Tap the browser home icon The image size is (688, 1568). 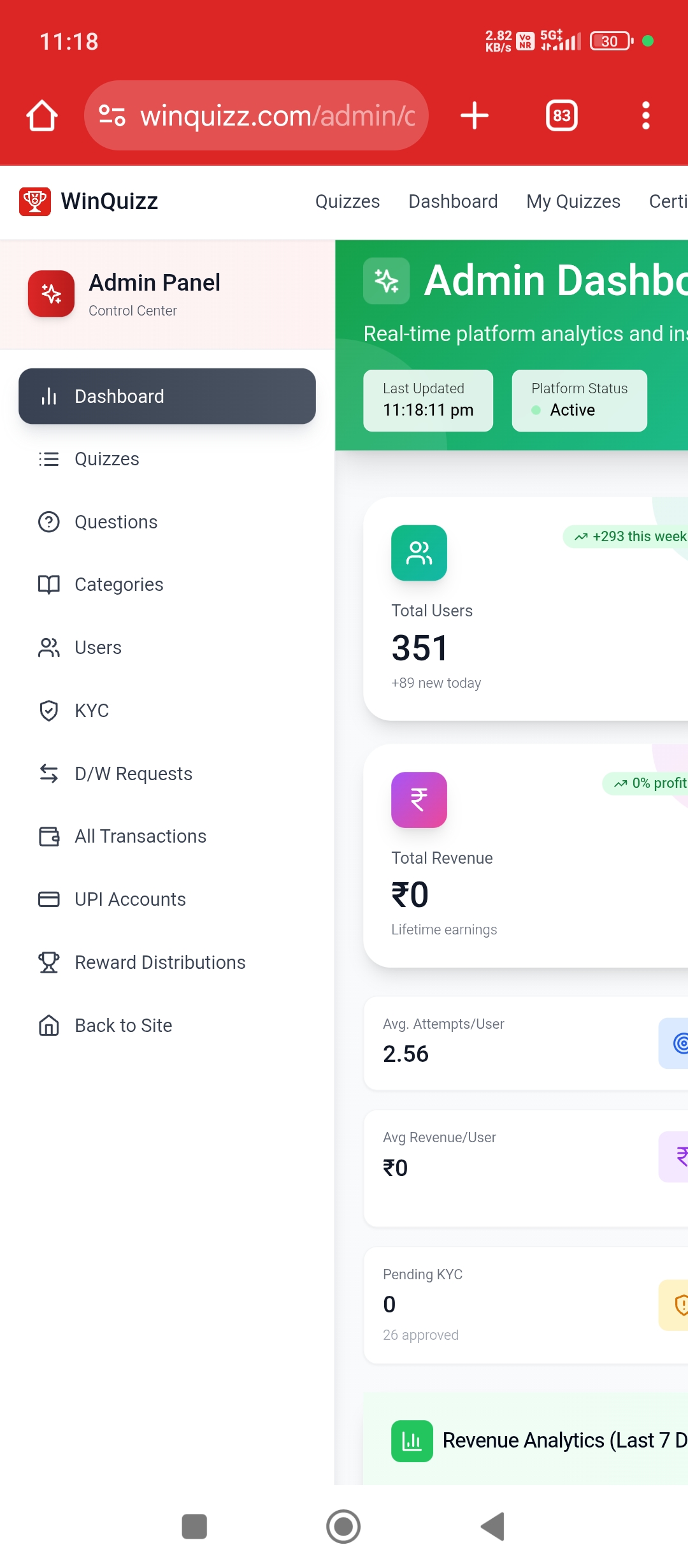pyautogui.click(x=42, y=115)
